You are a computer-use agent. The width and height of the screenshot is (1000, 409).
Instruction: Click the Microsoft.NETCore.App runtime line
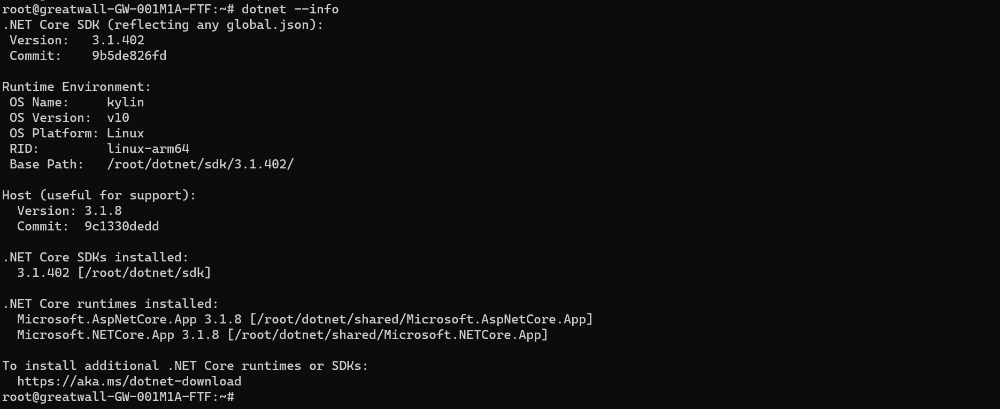coord(283,335)
